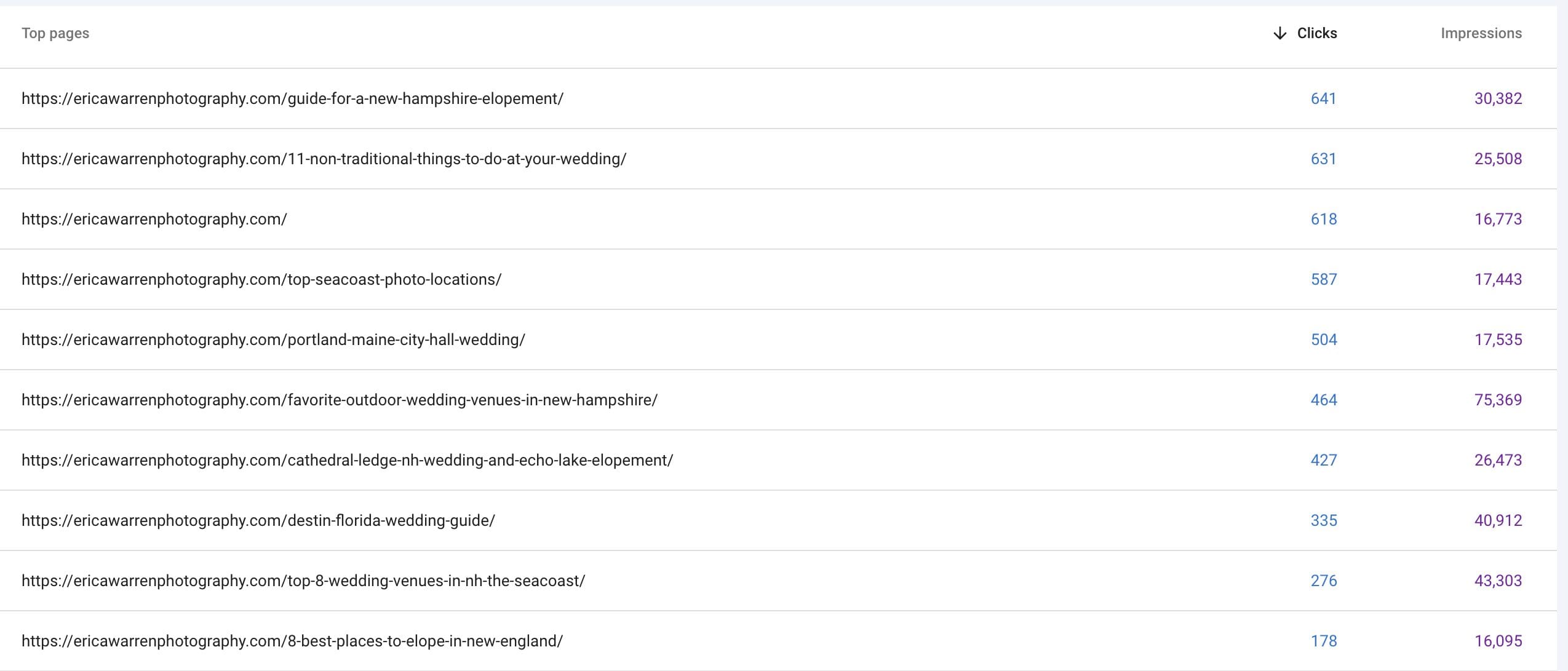Click the 641 clicks value
Viewport: 1568px width, 671px height.
pyautogui.click(x=1323, y=98)
